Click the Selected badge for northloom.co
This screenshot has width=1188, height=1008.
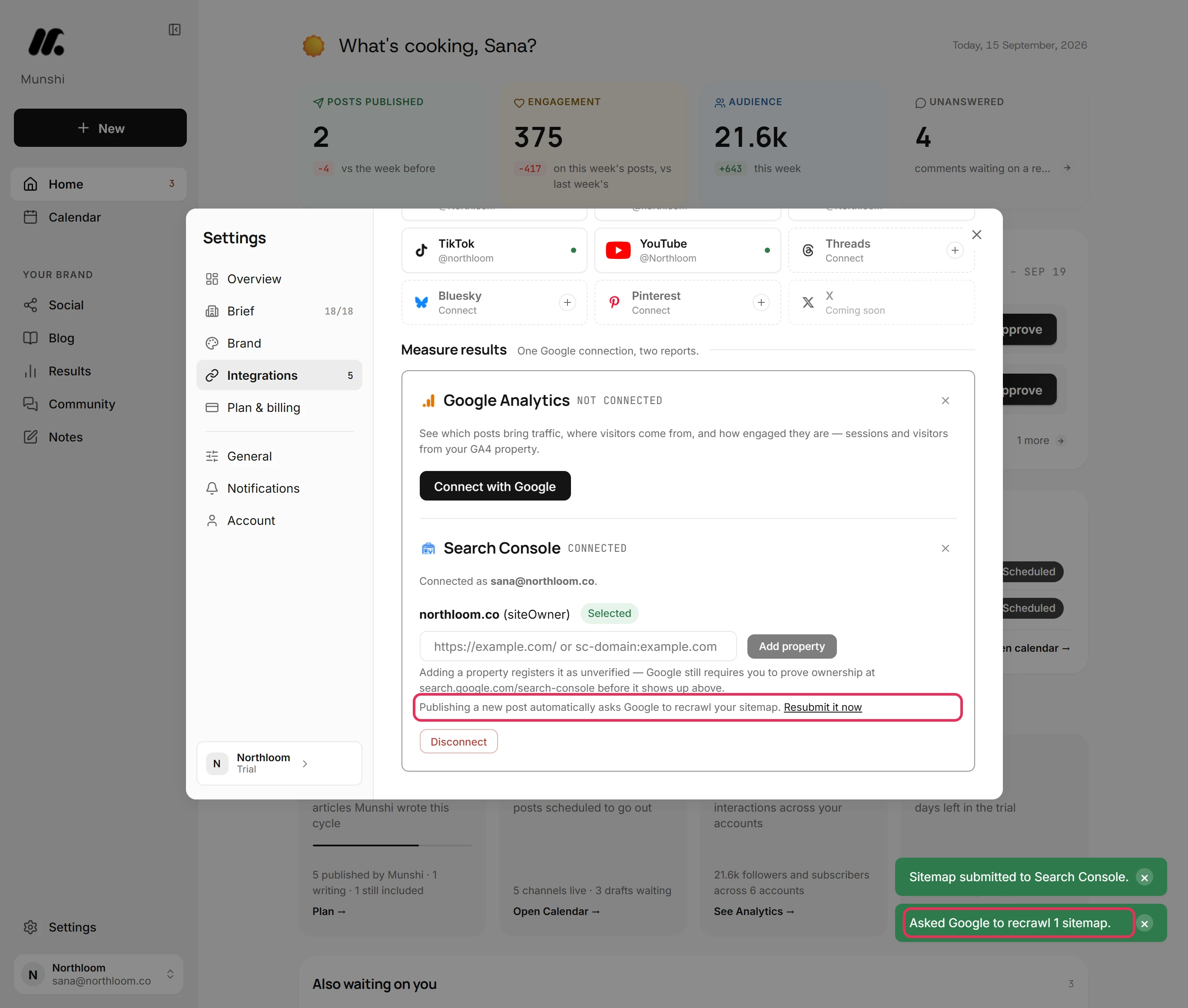(x=609, y=613)
